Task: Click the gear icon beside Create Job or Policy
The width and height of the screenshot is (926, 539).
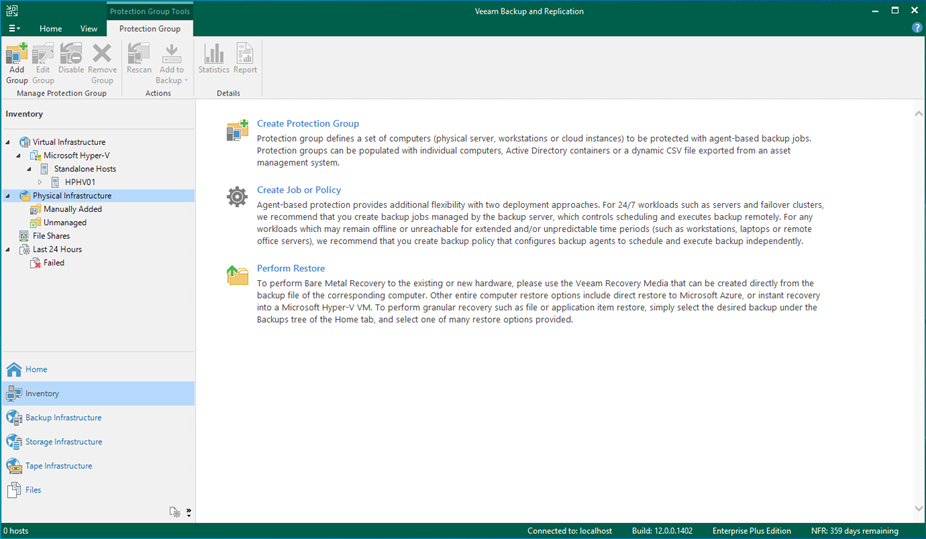Action: tap(237, 197)
